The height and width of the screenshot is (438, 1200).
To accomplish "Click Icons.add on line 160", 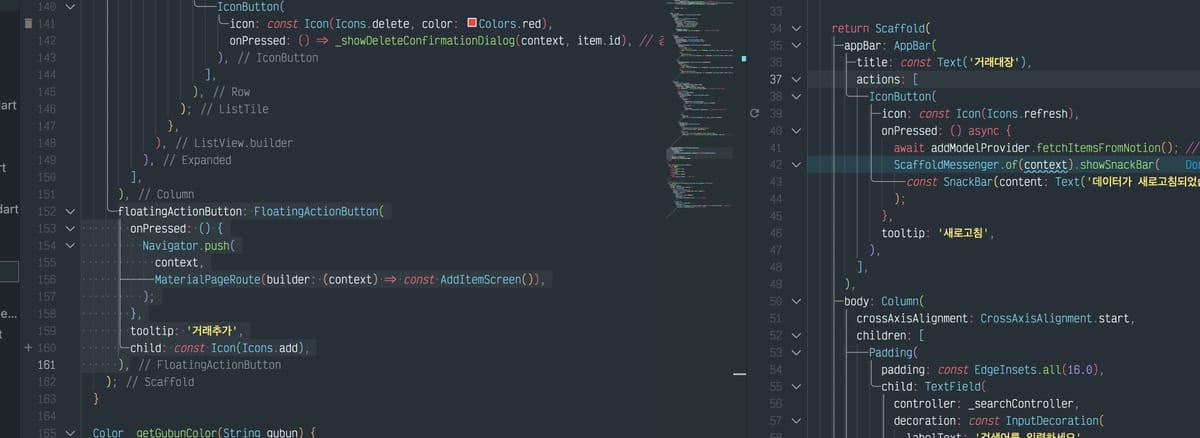I will pyautogui.click(x=272, y=348).
